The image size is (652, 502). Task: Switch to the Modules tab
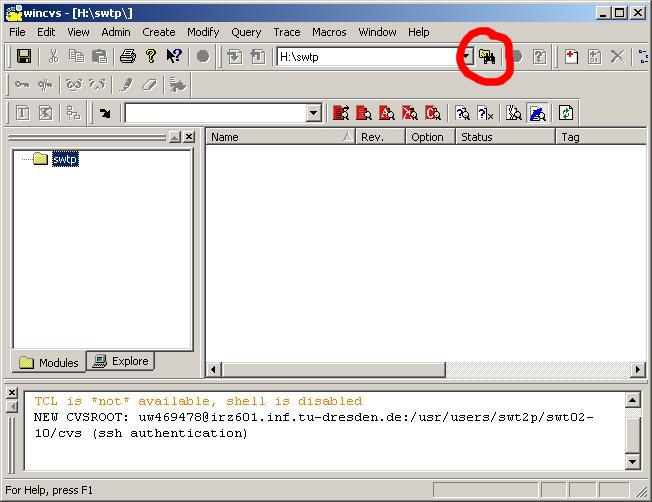click(49, 362)
